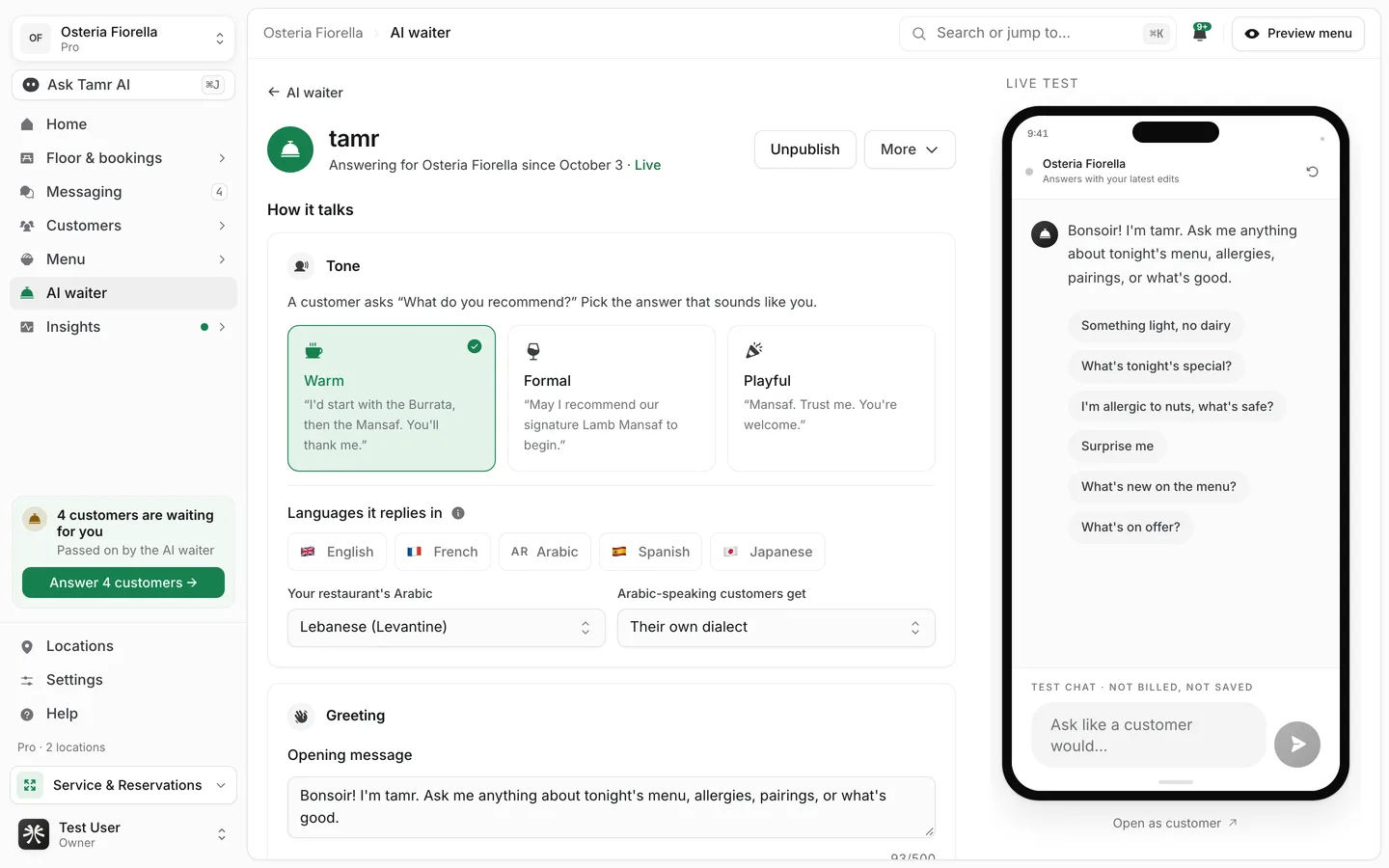
Task: Click the Insights chart icon
Action: [x=27, y=327]
